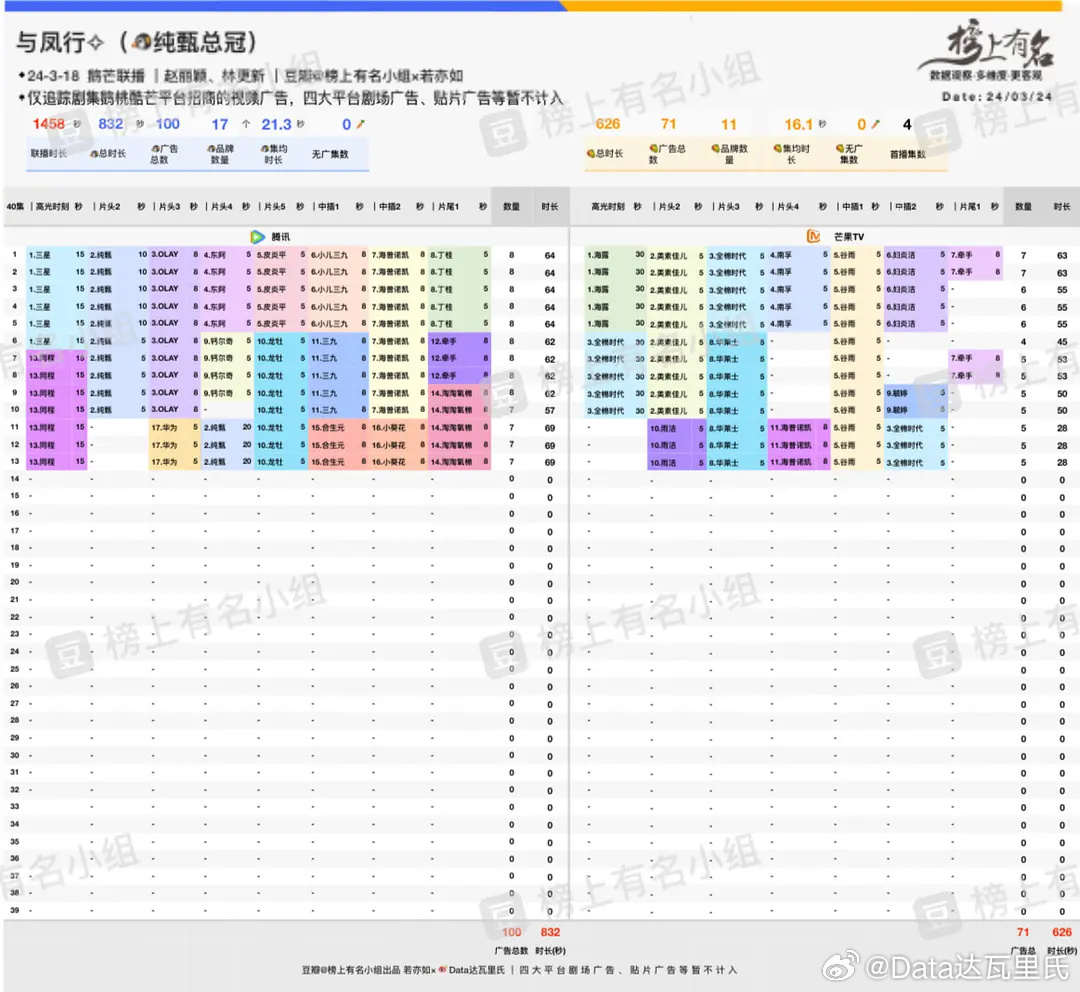Viewport: 1080px width, 992px height.
Task: Click the mango icon beside 广告总数 stat
Action: tap(653, 147)
